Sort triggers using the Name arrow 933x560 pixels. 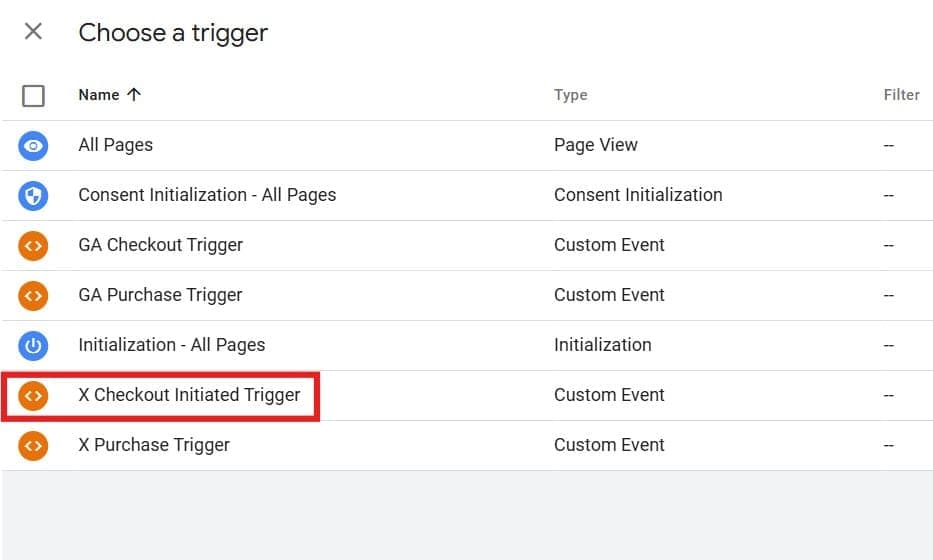(134, 95)
